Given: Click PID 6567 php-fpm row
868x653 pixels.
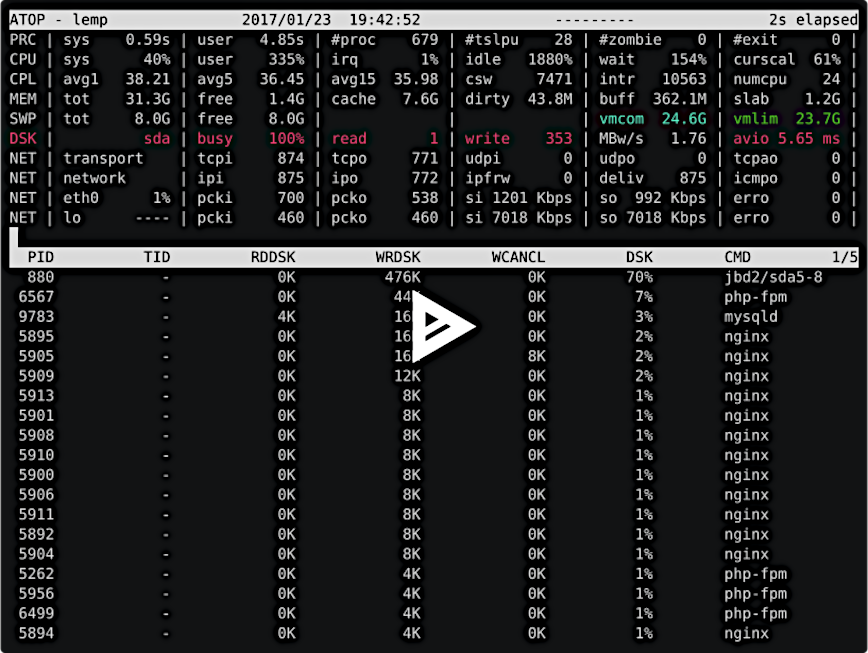Looking at the screenshot, I should tap(434, 297).
